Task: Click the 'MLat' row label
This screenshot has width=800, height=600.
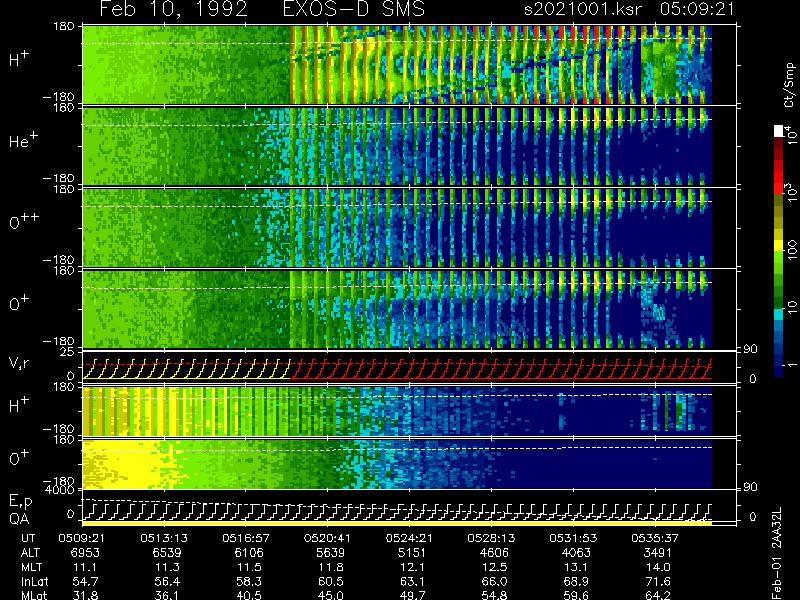Action: [35, 595]
